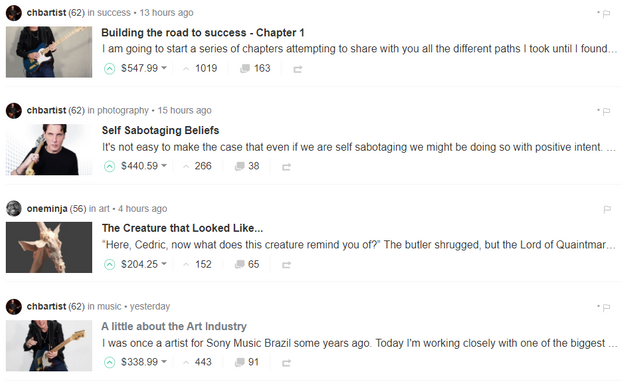This screenshot has height=384, width=640.
Task: Open comments showing 163 replies
Action: (x=255, y=69)
